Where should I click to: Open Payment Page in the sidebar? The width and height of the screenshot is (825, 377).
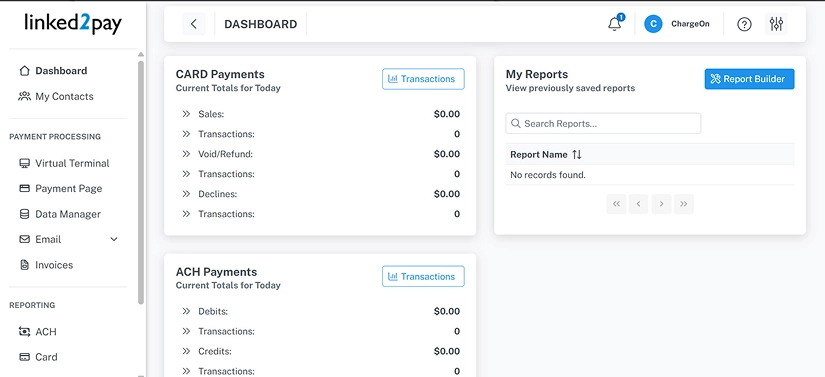click(x=68, y=188)
